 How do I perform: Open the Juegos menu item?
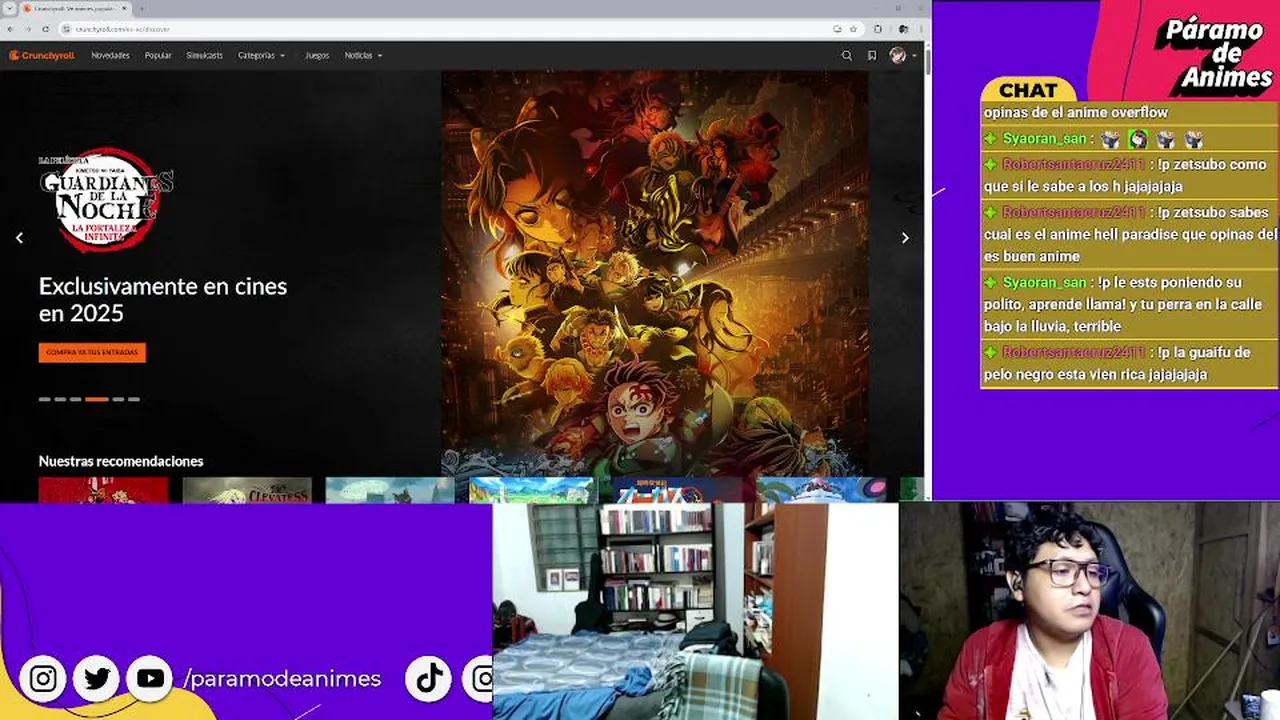pos(317,56)
